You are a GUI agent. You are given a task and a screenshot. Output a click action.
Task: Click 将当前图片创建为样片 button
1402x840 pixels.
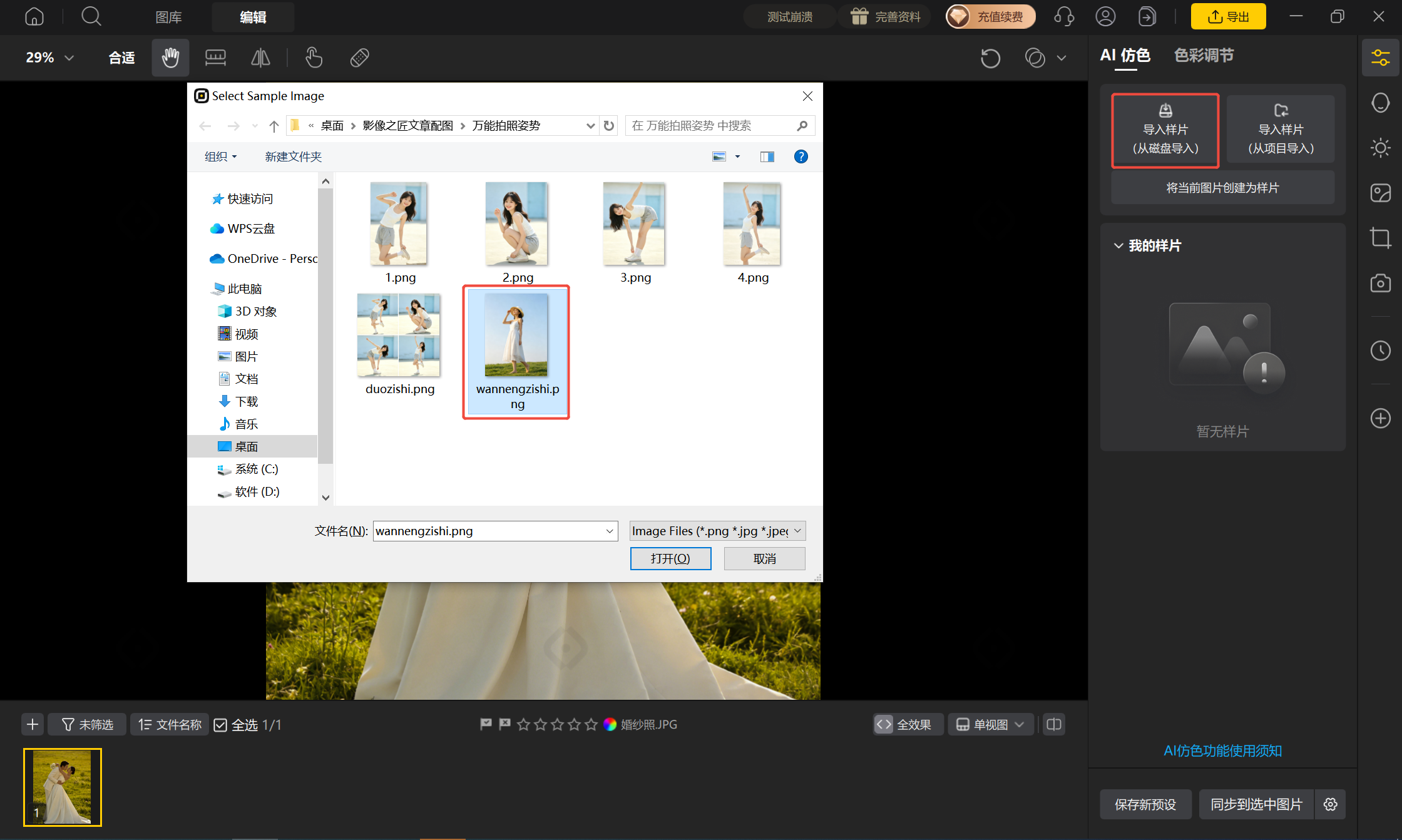pos(1222,188)
